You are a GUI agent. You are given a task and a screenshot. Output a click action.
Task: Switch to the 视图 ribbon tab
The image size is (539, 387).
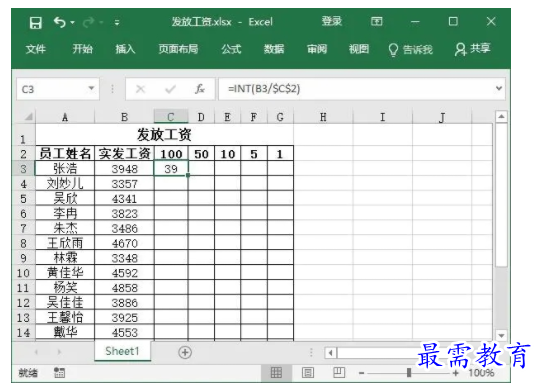click(359, 49)
